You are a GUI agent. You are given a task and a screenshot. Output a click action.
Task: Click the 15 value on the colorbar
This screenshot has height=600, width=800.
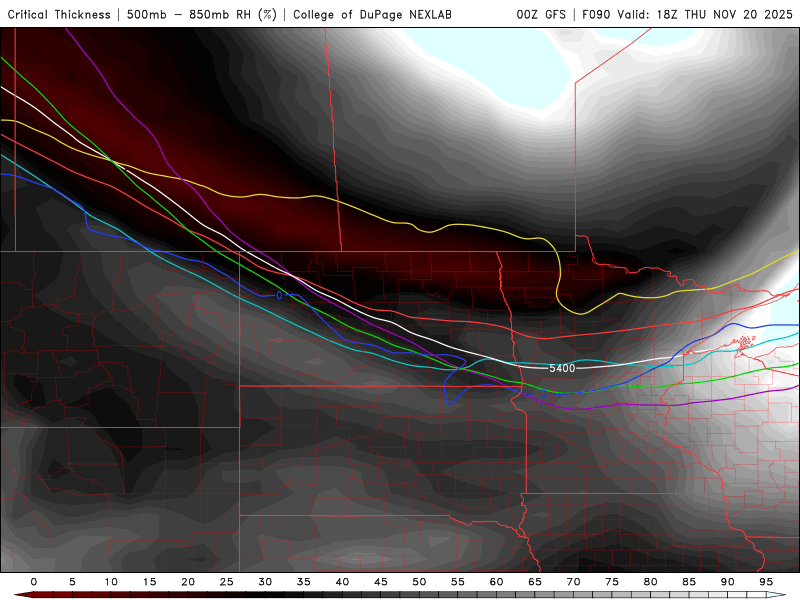click(x=149, y=582)
